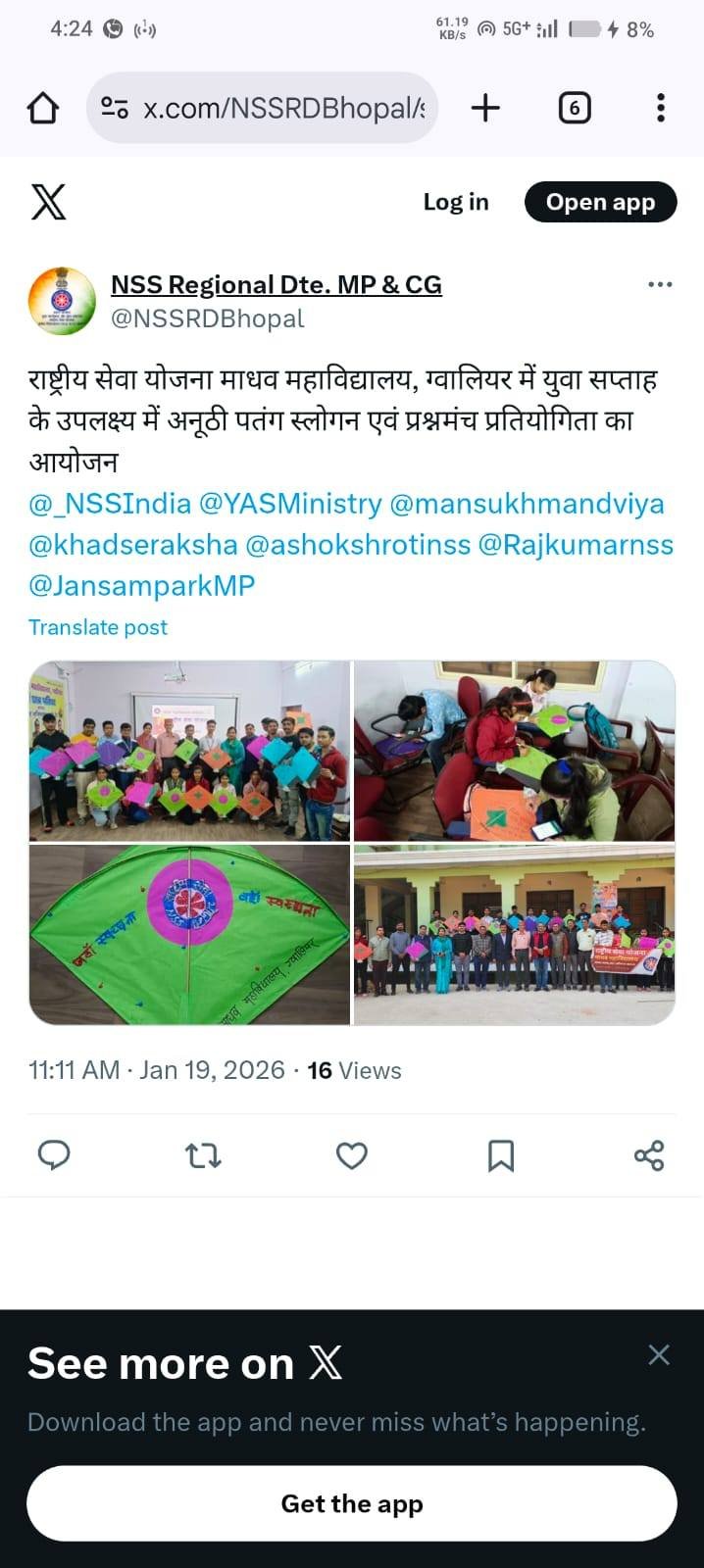
Task: Open the tab switcher showing 6 tabs
Action: pos(575,108)
